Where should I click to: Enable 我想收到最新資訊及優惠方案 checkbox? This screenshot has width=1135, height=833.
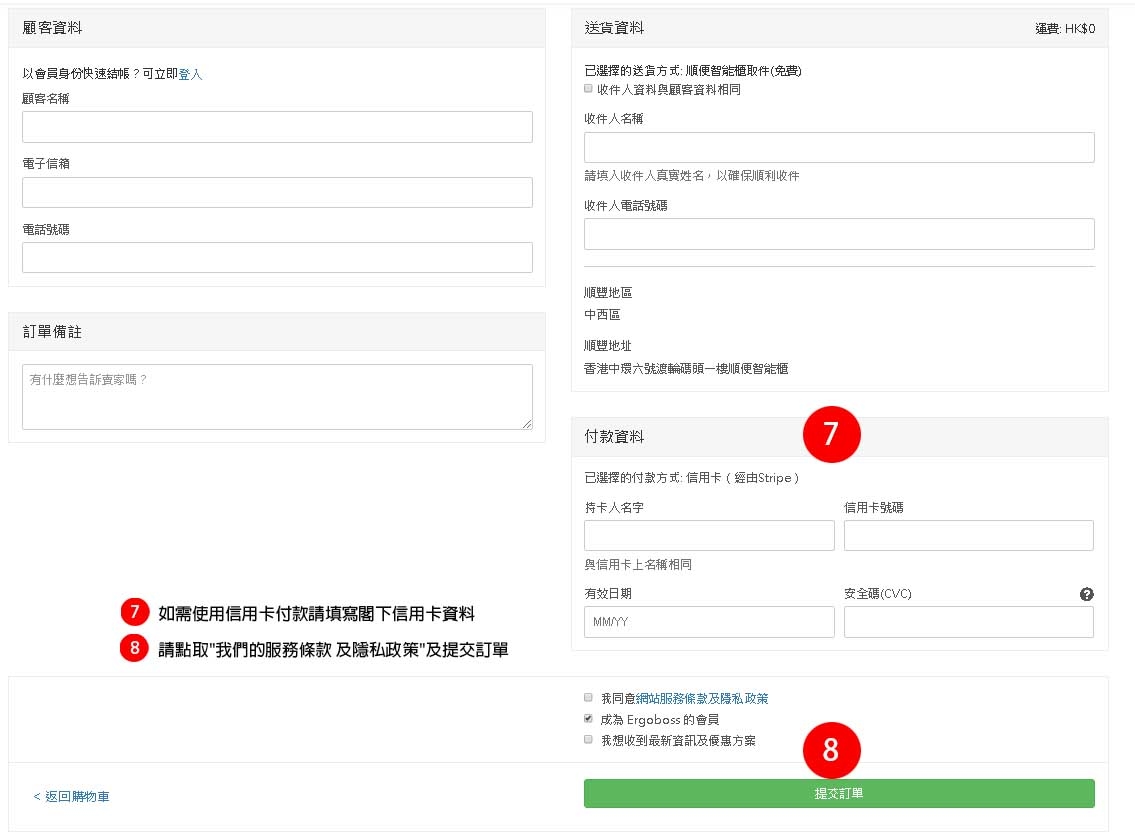(589, 740)
